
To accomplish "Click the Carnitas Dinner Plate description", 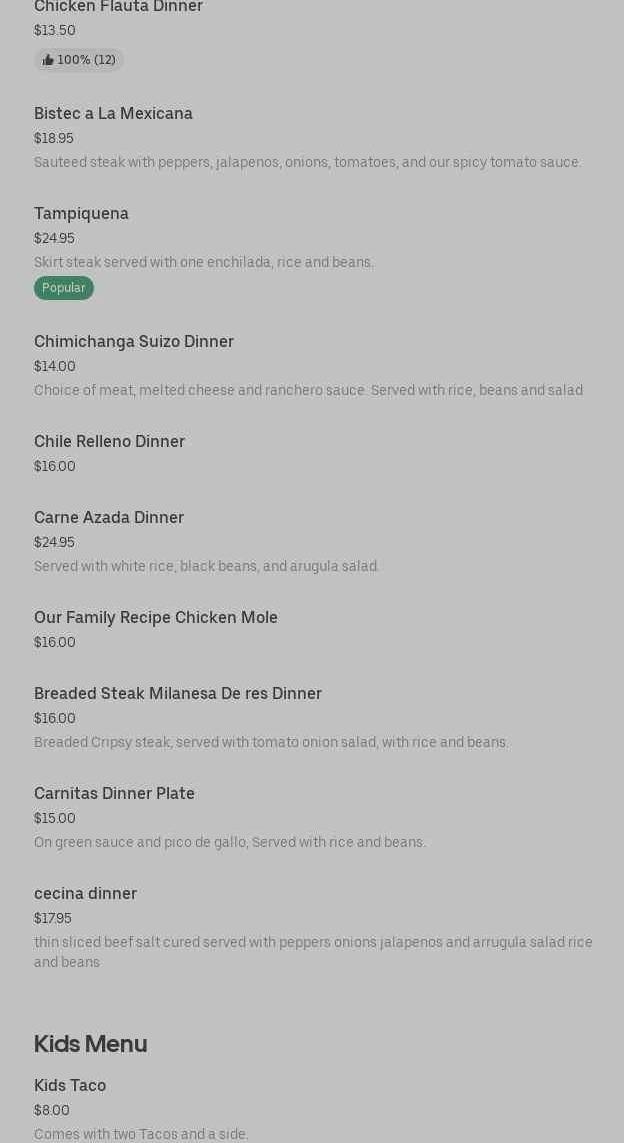I will [230, 842].
